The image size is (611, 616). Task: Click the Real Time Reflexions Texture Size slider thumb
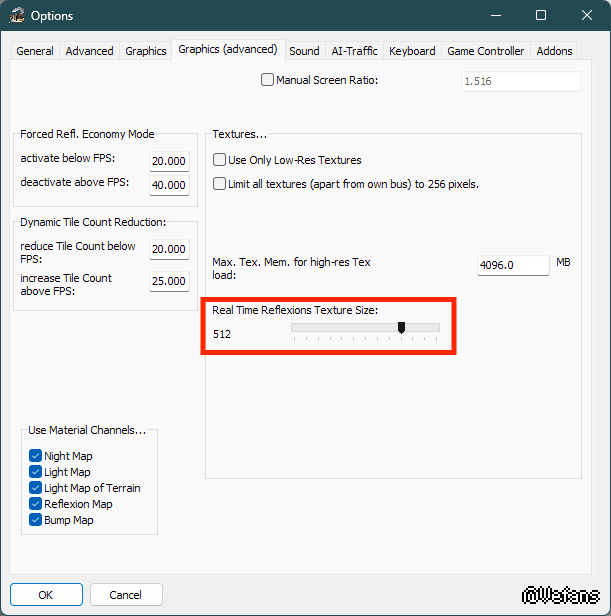coord(401,327)
